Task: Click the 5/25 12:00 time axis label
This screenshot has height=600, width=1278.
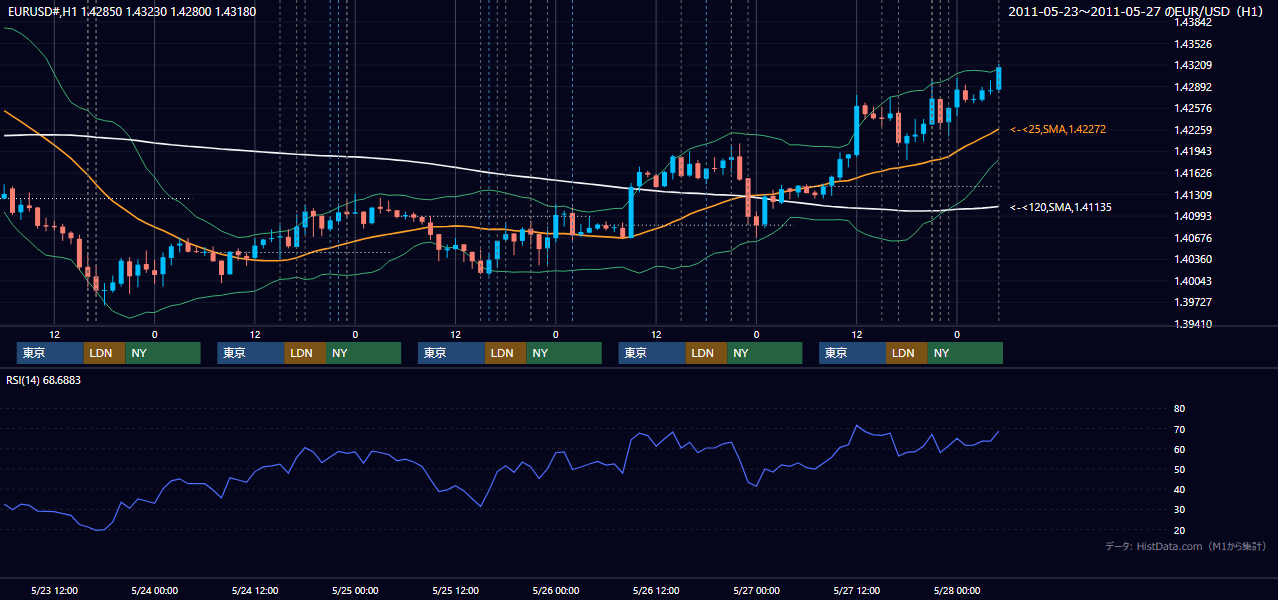Action: (x=455, y=590)
